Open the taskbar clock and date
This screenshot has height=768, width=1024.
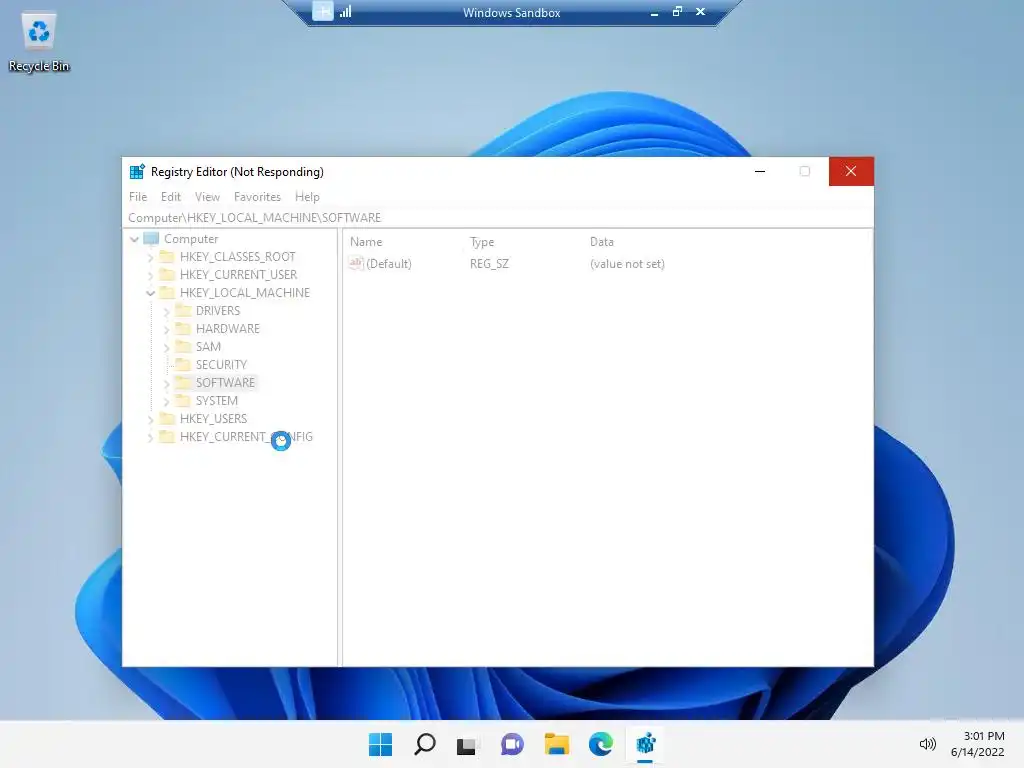click(978, 744)
